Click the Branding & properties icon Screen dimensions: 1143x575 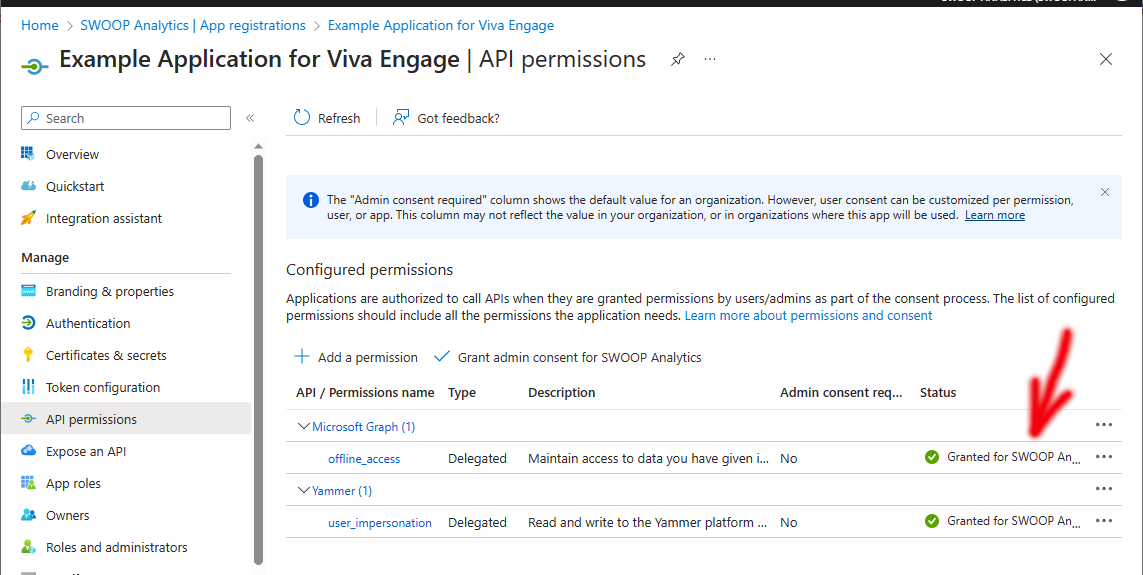[28, 291]
